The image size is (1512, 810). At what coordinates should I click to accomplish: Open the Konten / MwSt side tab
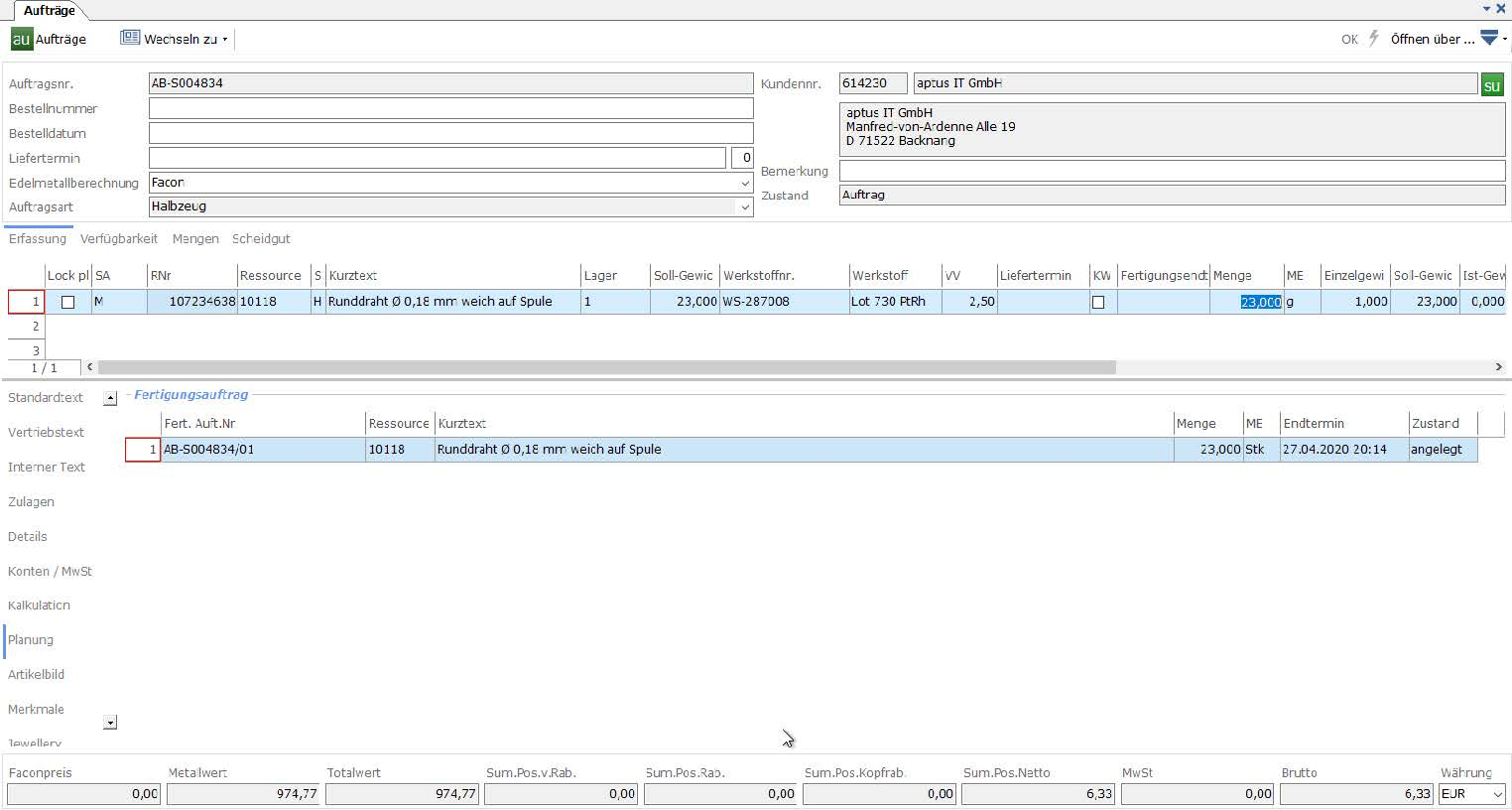(50, 572)
